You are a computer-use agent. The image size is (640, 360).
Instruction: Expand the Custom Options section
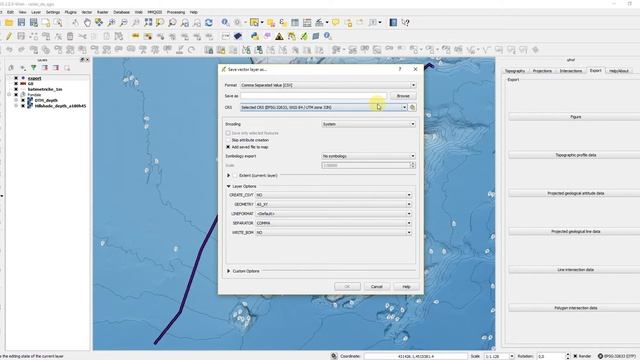pyautogui.click(x=229, y=271)
